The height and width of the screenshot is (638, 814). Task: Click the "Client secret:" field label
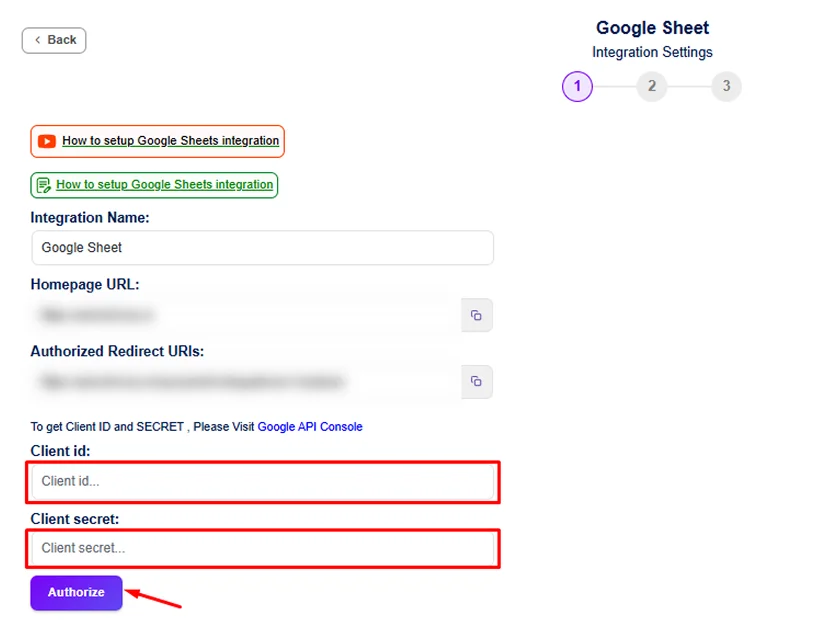tap(75, 519)
